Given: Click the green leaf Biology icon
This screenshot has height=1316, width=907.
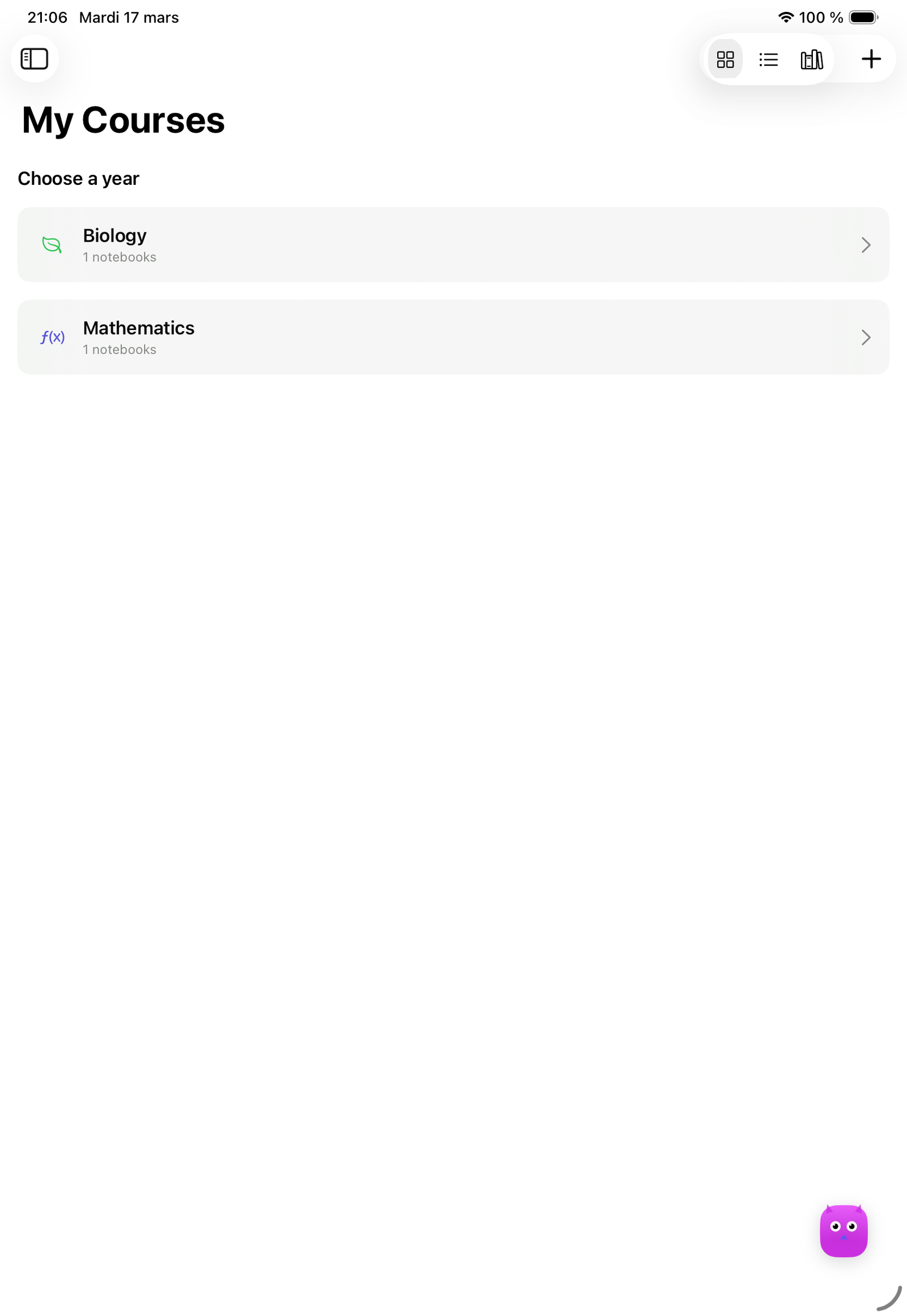Looking at the screenshot, I should coord(52,245).
